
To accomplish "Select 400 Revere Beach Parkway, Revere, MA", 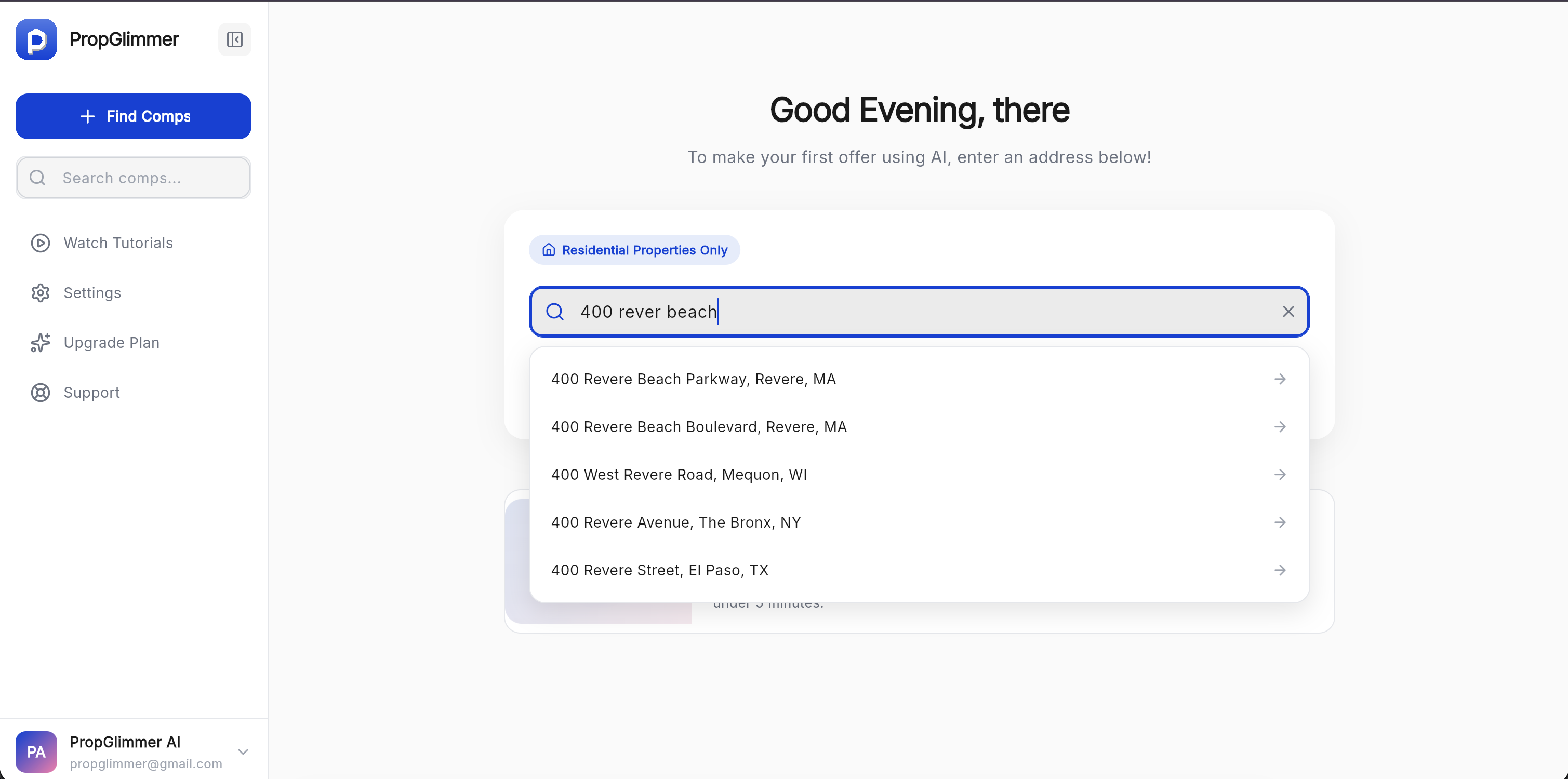I will 919,379.
